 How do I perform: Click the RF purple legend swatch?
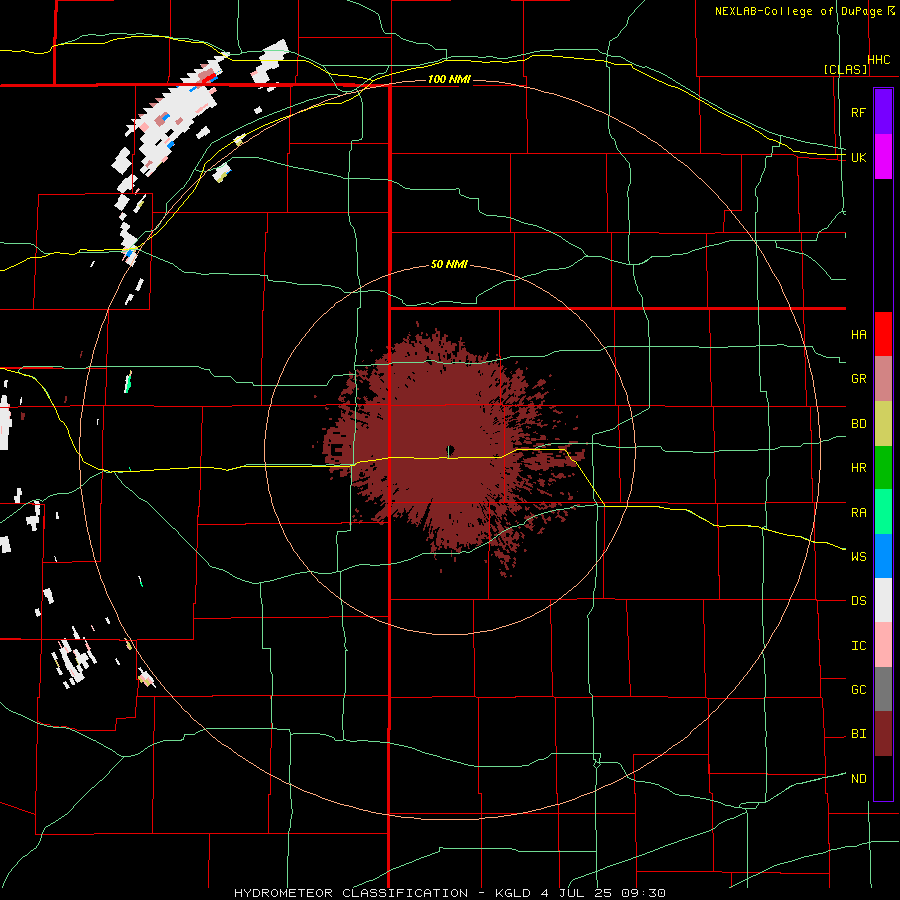coord(883,112)
